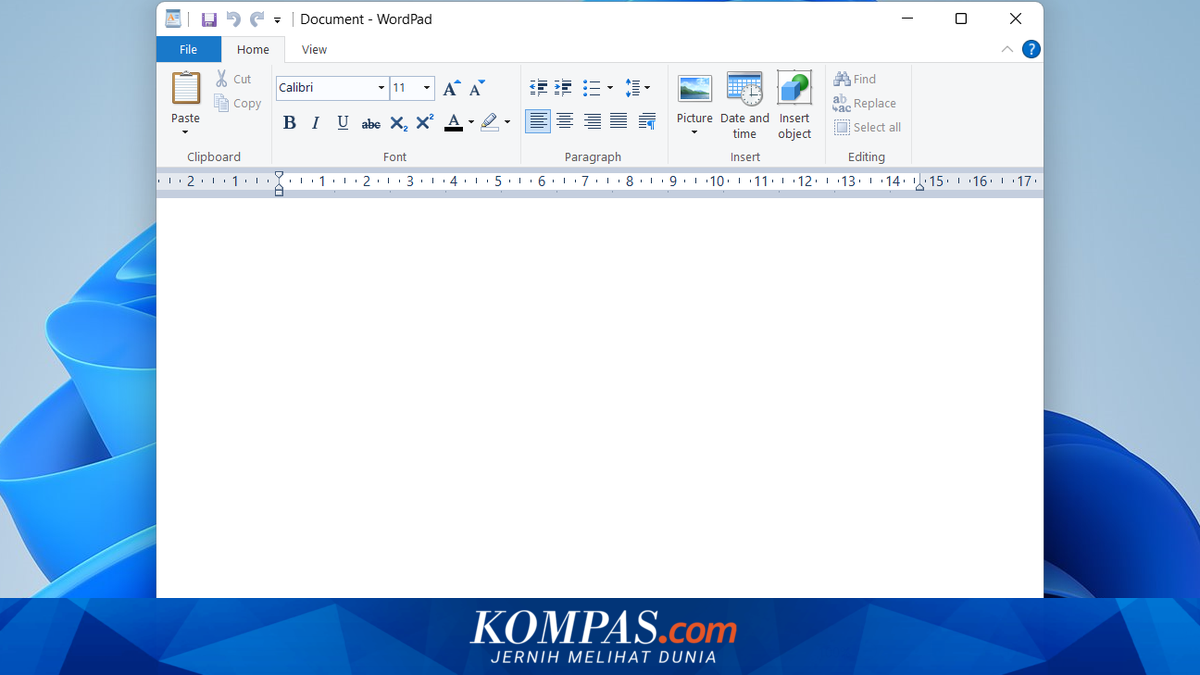Copy selection to clipboard

coord(237,103)
